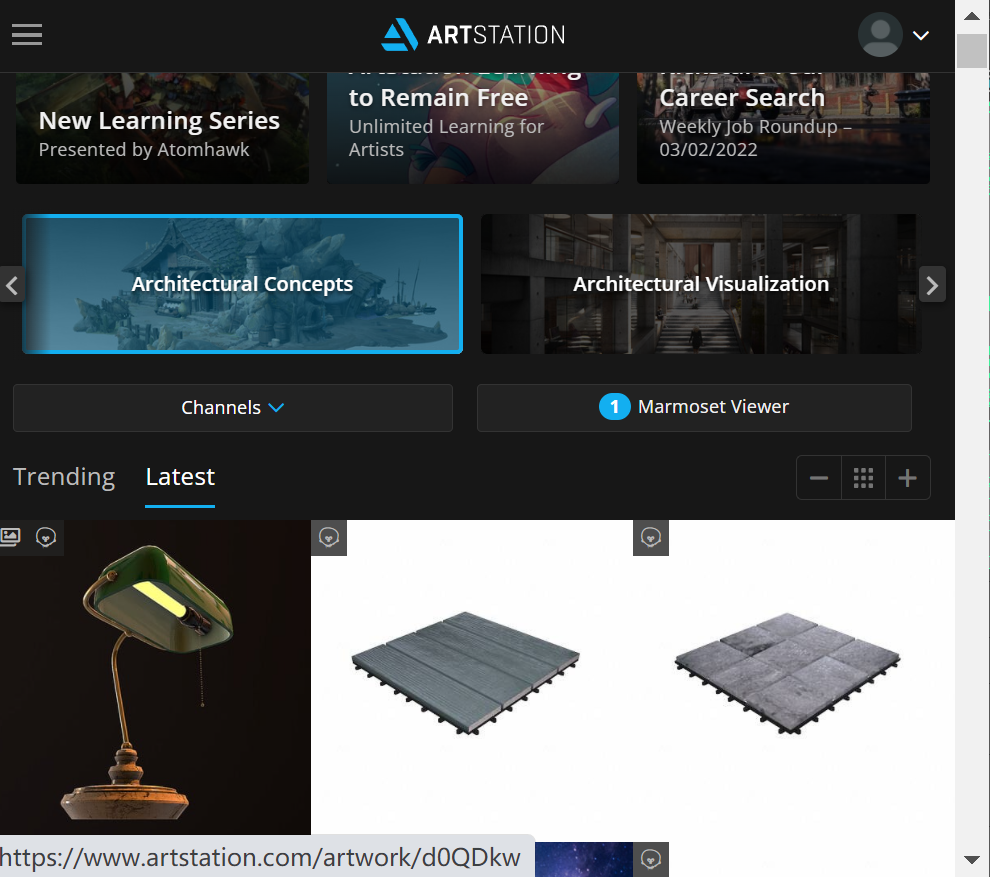Click the multi-image icon on the lamp thumbnail
The width and height of the screenshot is (990, 877).
[10, 537]
